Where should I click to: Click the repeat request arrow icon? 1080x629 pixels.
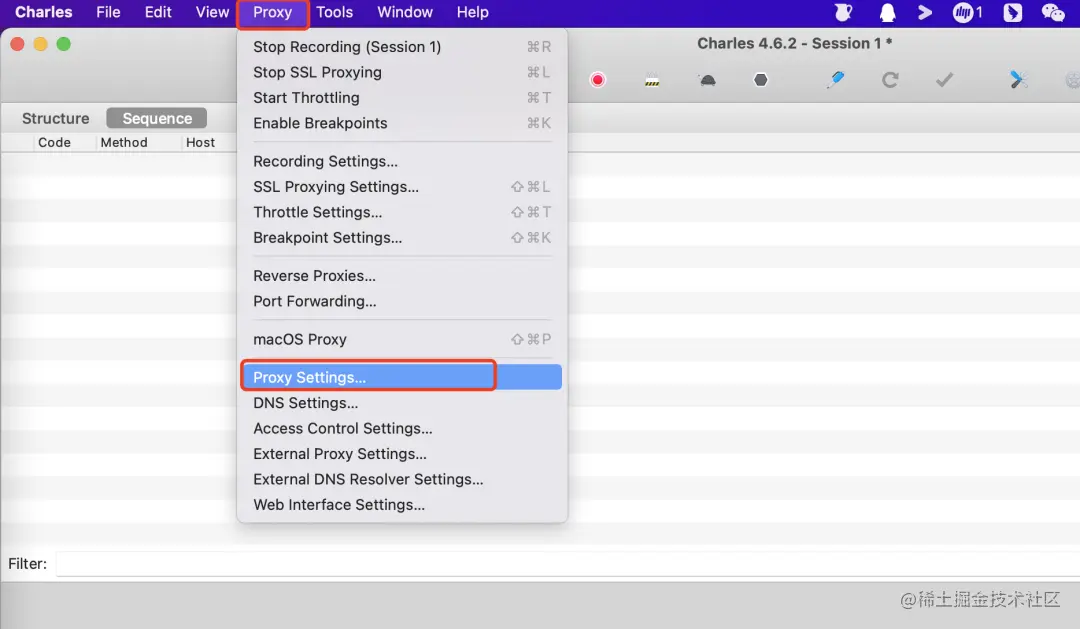coord(890,80)
